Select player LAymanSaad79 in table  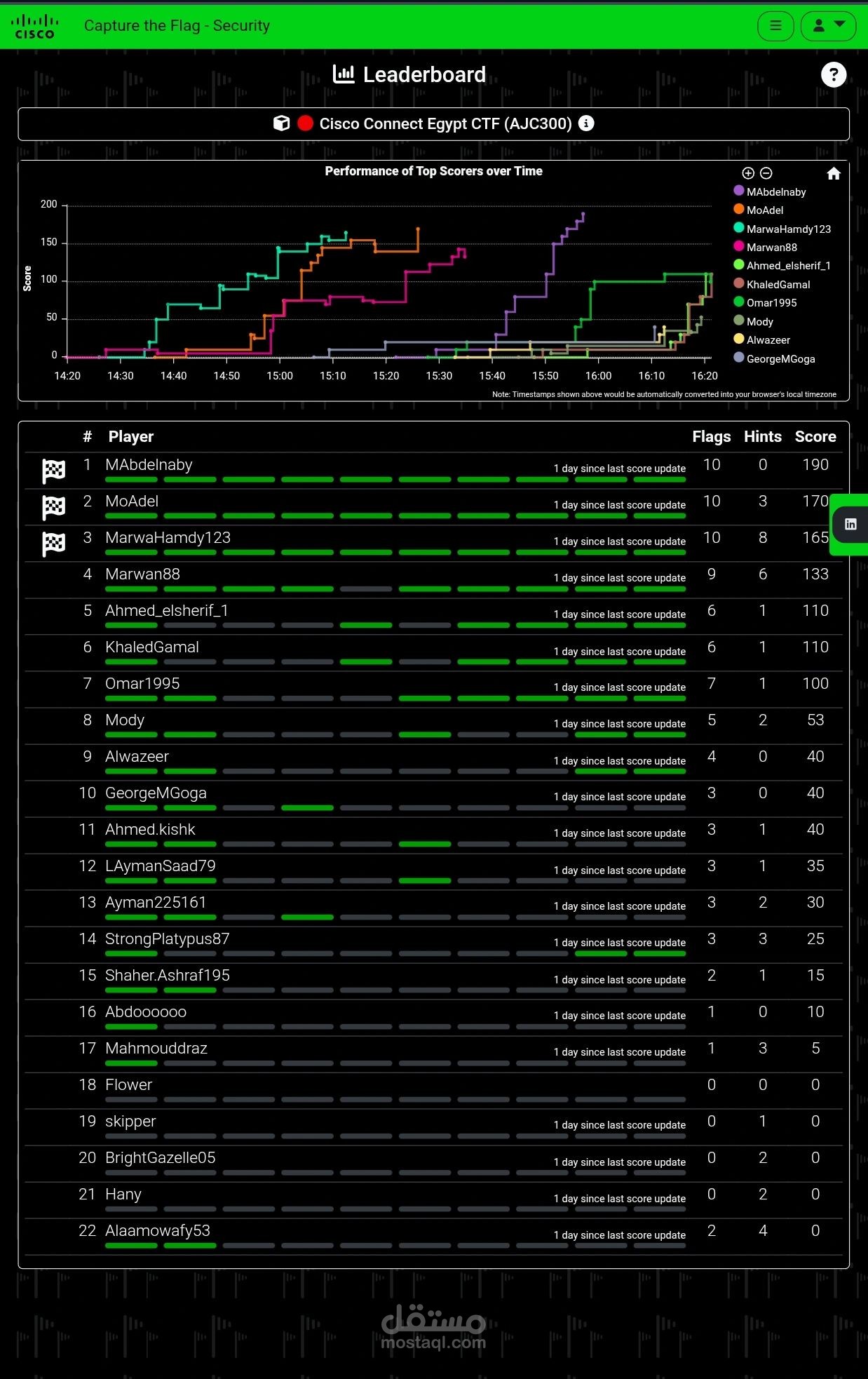tap(161, 866)
